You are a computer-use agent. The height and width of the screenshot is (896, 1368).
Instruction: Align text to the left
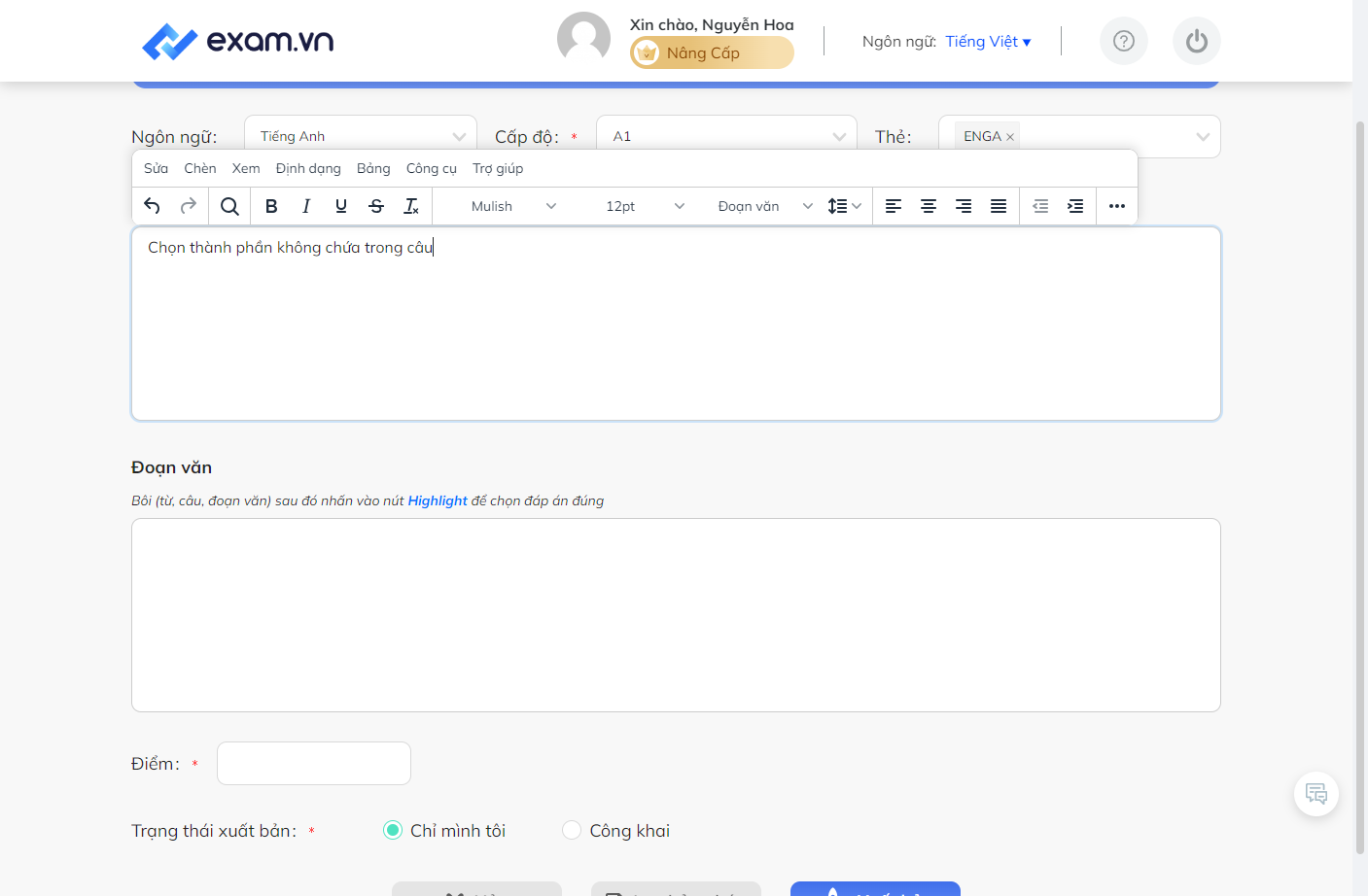(894, 206)
